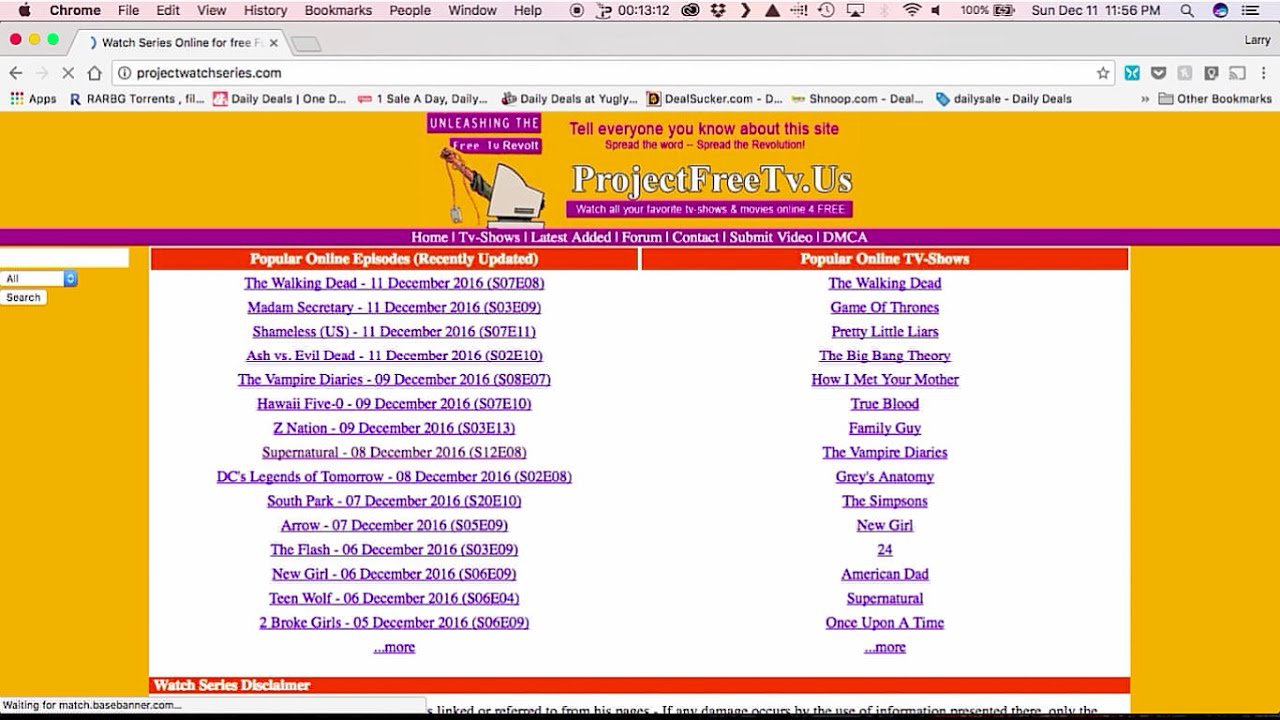The height and width of the screenshot is (720, 1280).
Task: Open the DMCA link
Action: click(845, 237)
